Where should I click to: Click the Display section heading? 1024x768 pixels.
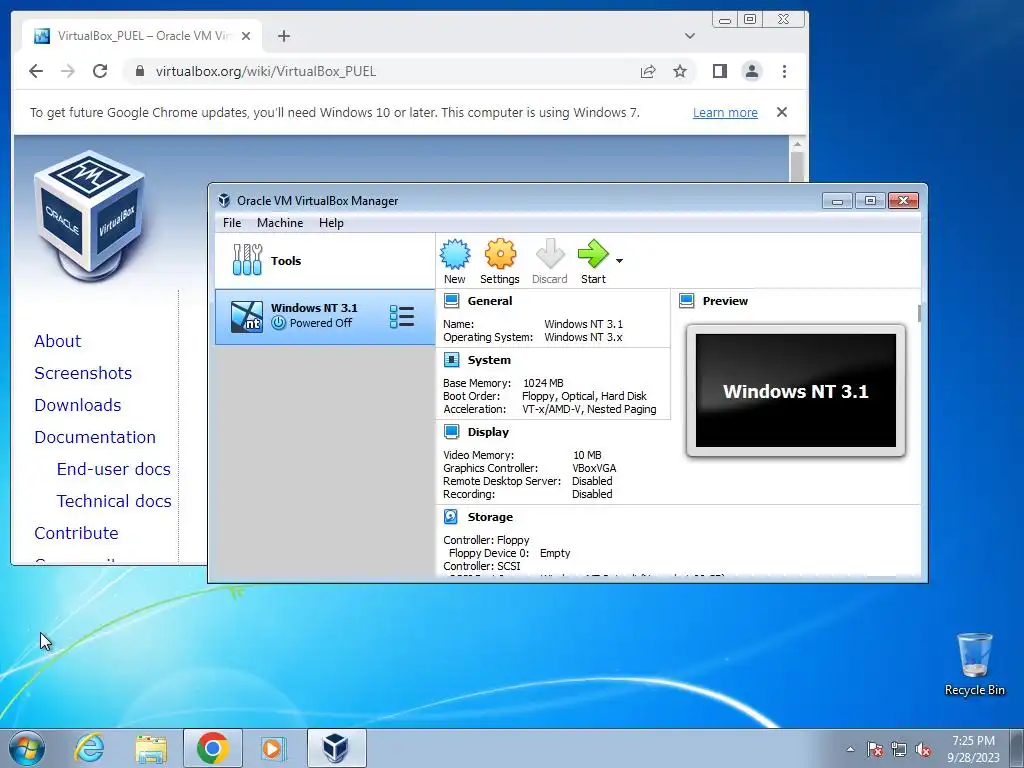(488, 432)
